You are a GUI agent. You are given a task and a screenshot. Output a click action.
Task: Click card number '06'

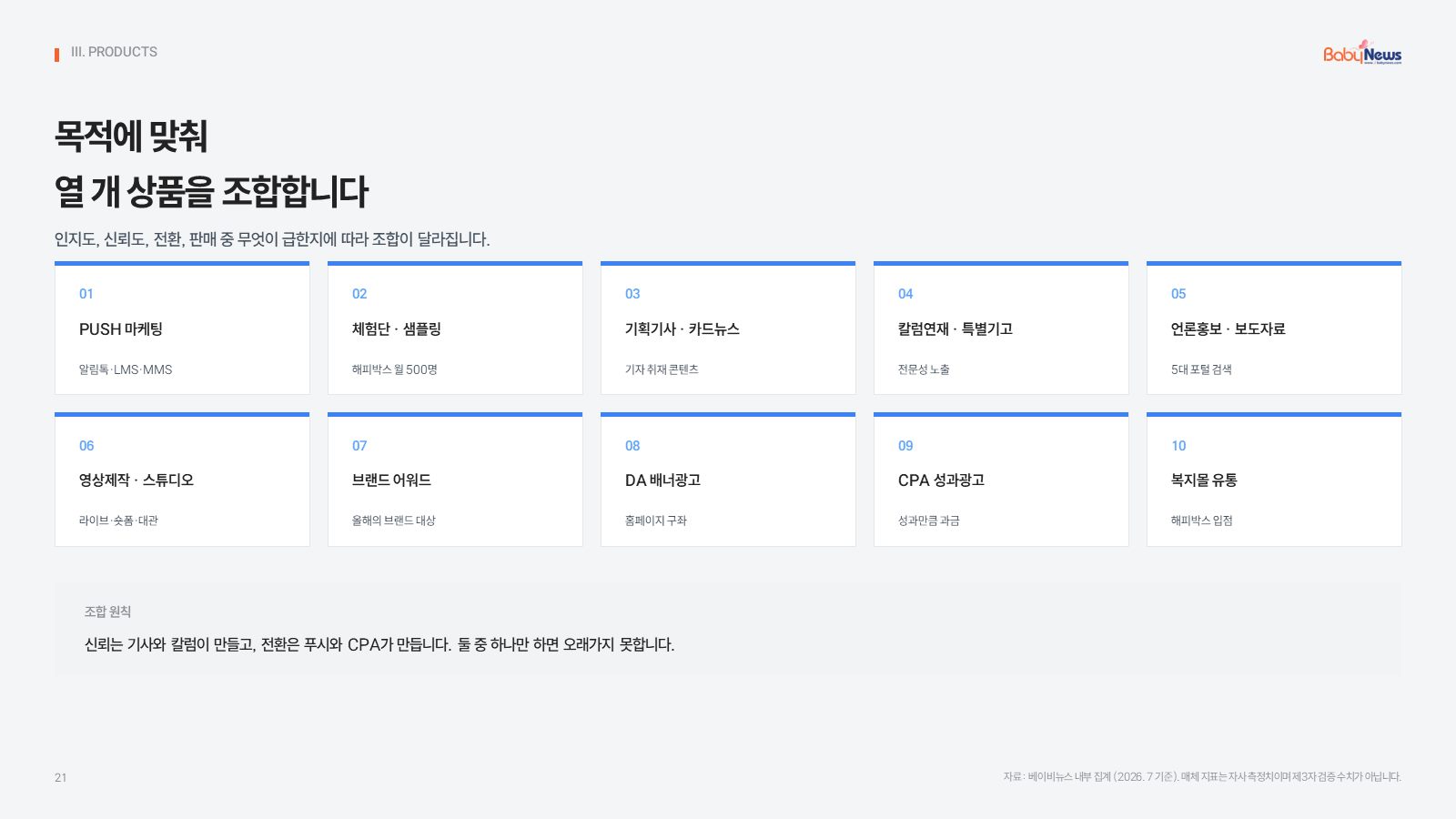[86, 446]
